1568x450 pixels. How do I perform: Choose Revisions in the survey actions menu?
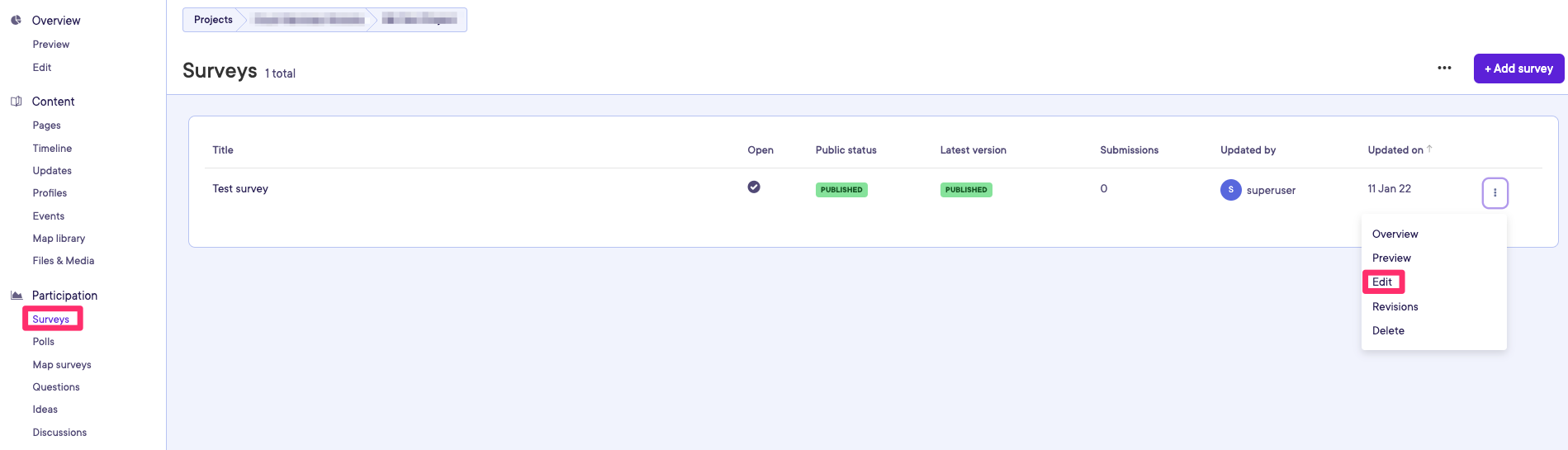(x=1395, y=307)
